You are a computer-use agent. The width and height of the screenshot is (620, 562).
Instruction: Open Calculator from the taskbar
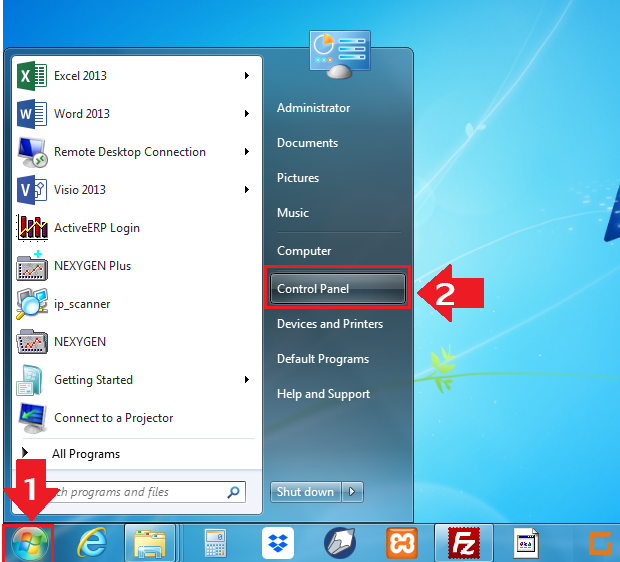click(215, 543)
